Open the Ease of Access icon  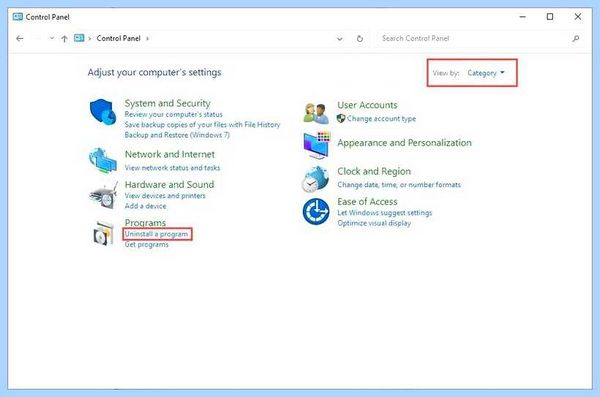pos(316,211)
